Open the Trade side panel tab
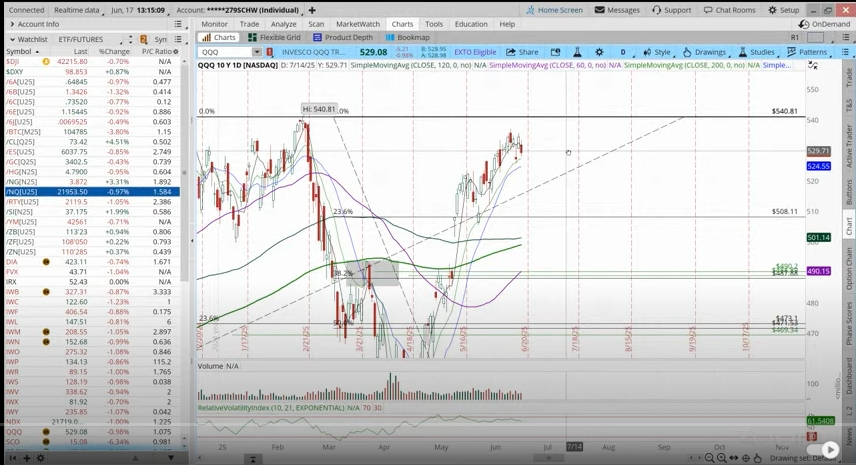The height and width of the screenshot is (465, 856). [849, 78]
